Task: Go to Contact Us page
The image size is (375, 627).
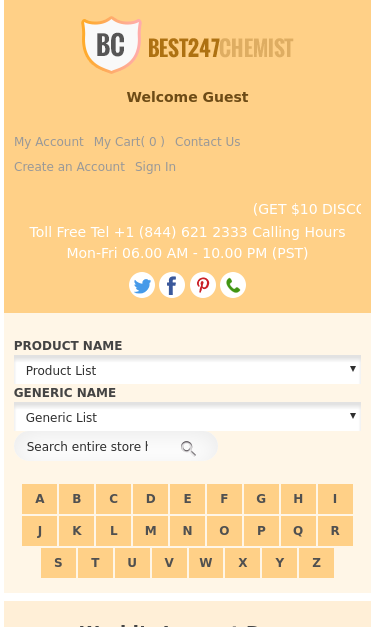Action: click(207, 142)
